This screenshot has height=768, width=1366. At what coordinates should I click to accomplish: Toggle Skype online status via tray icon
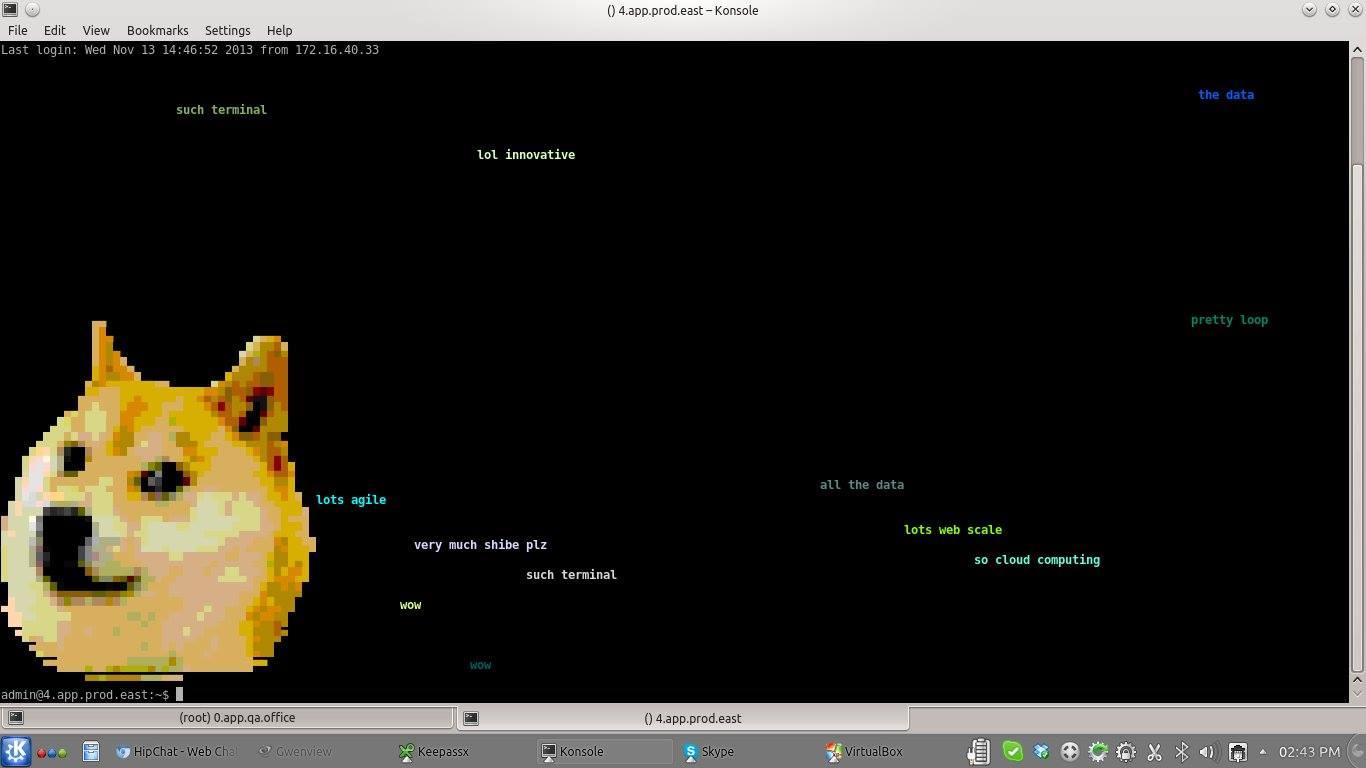coord(1012,751)
